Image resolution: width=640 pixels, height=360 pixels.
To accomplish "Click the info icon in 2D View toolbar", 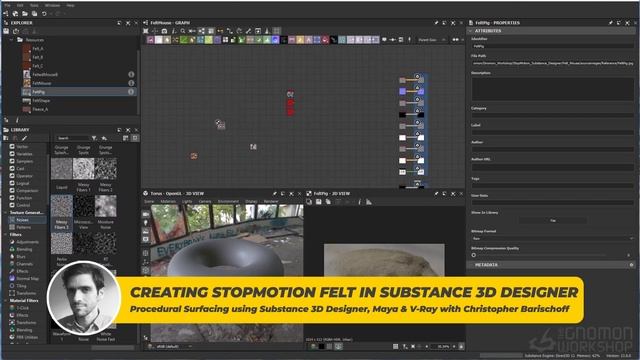I will tap(359, 202).
